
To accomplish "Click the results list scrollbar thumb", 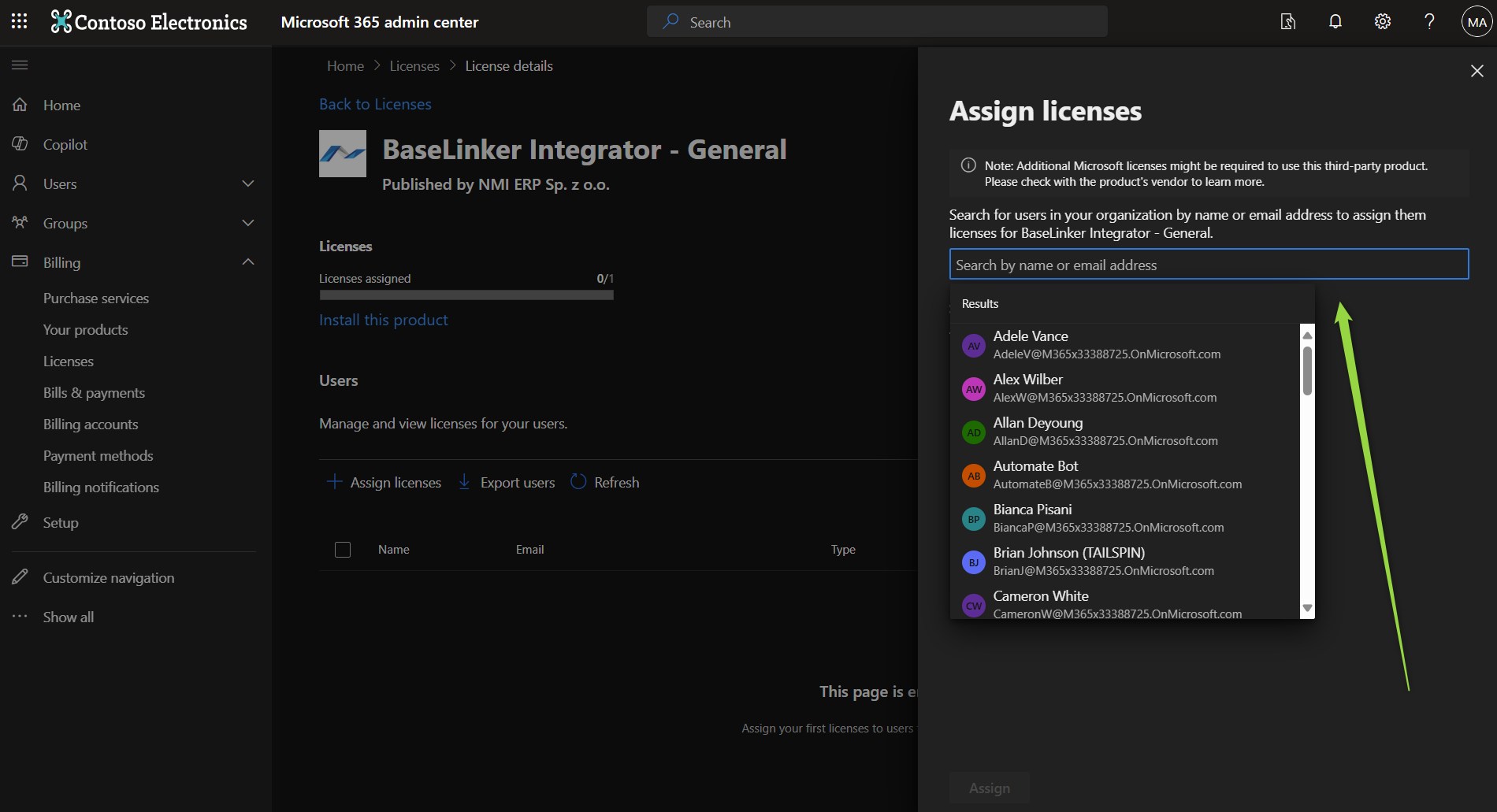I will tap(1307, 371).
